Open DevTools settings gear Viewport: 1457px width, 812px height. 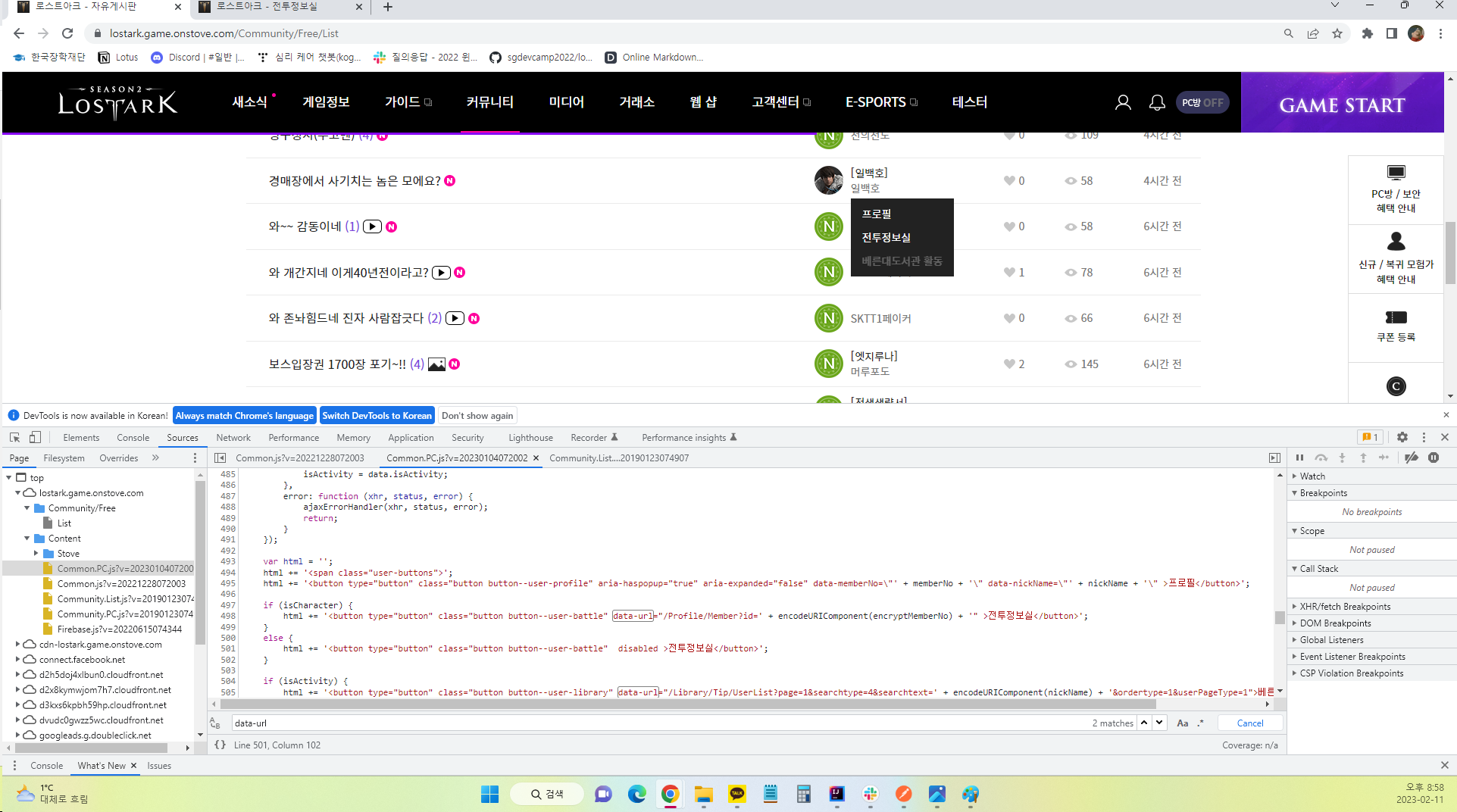coord(1402,437)
